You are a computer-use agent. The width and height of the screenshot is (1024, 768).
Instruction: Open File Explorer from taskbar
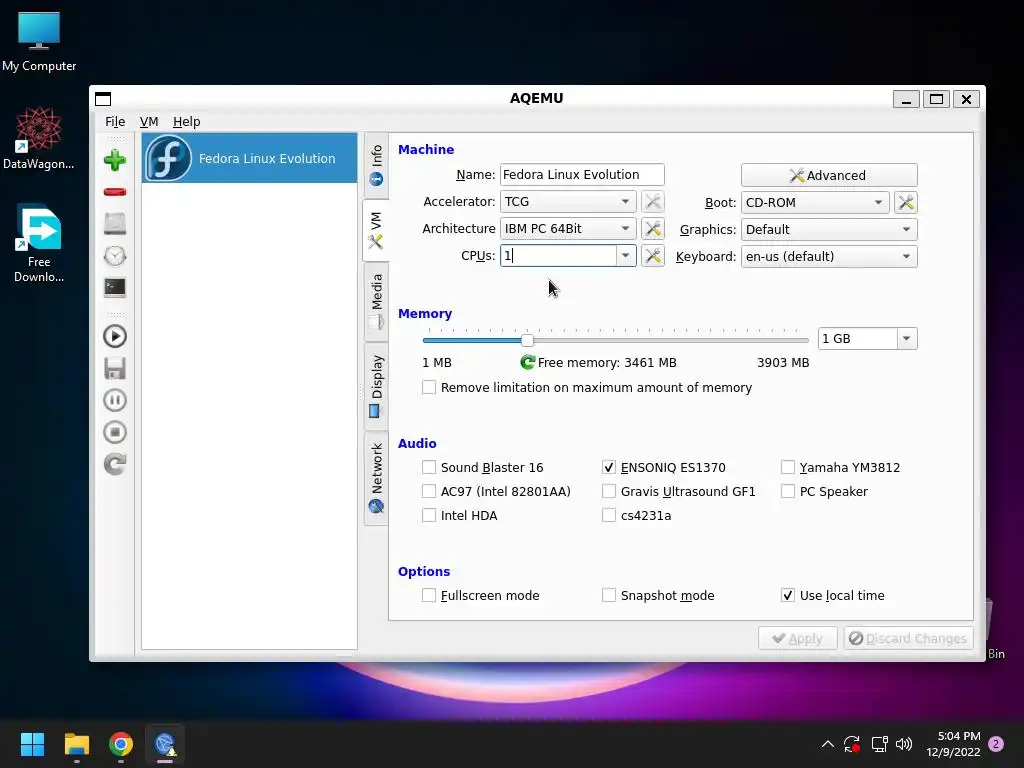[x=76, y=744]
